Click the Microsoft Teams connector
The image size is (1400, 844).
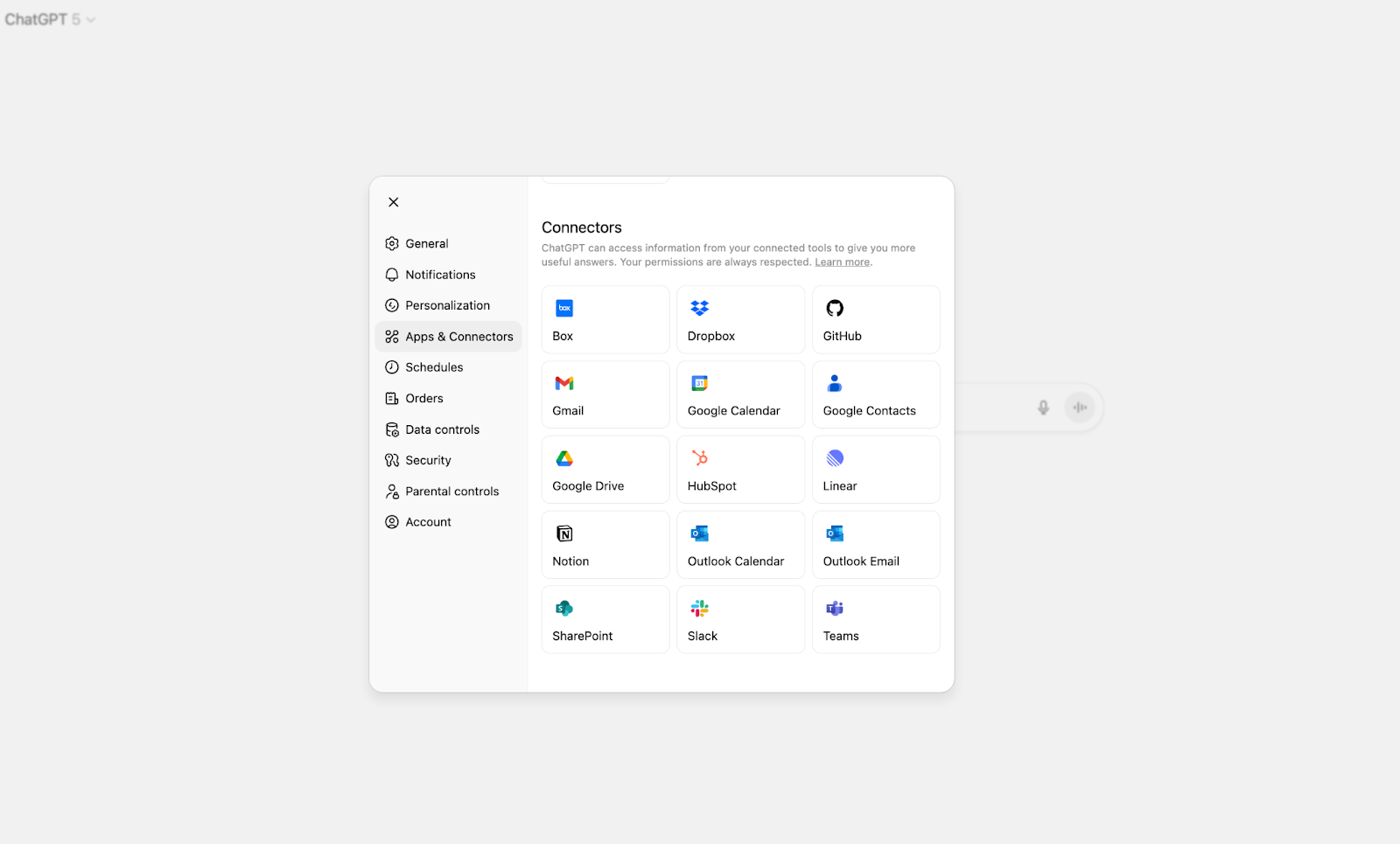point(874,619)
